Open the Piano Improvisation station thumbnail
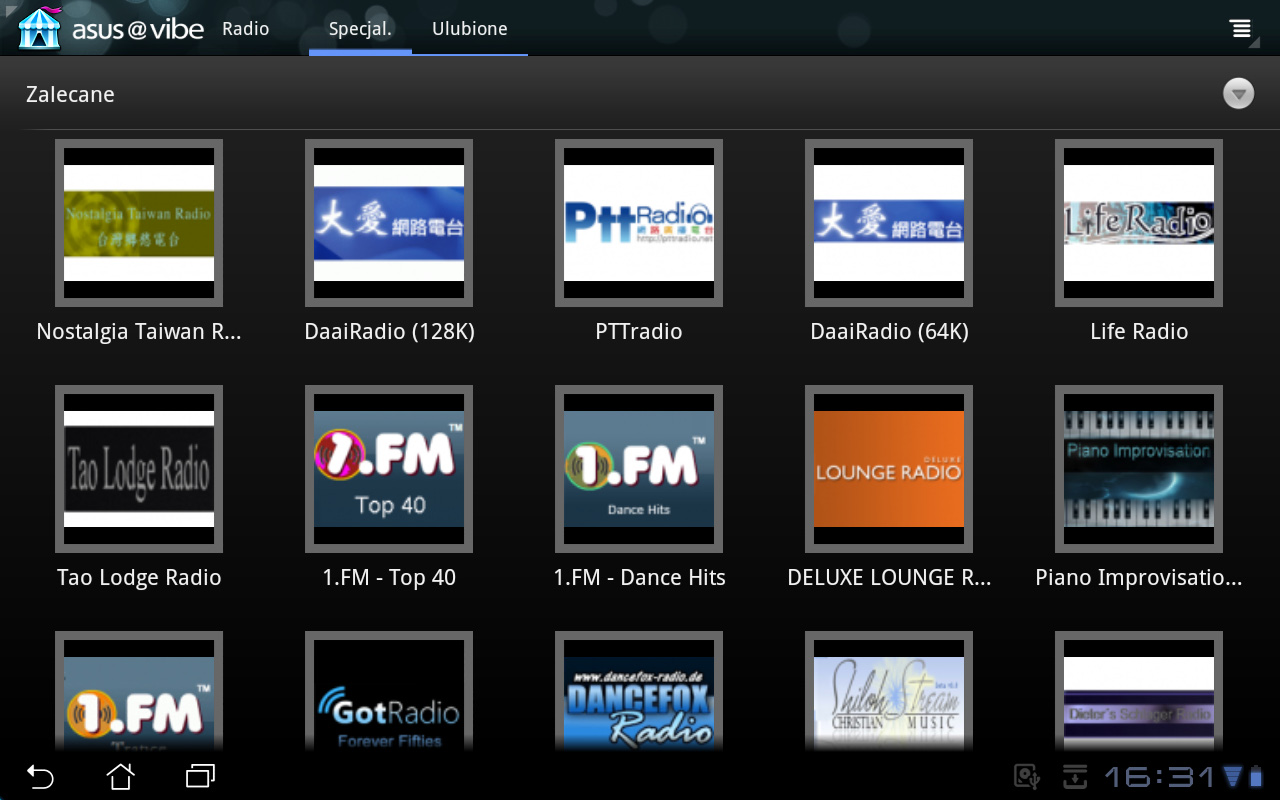The height and width of the screenshot is (800, 1280). pos(1139,469)
